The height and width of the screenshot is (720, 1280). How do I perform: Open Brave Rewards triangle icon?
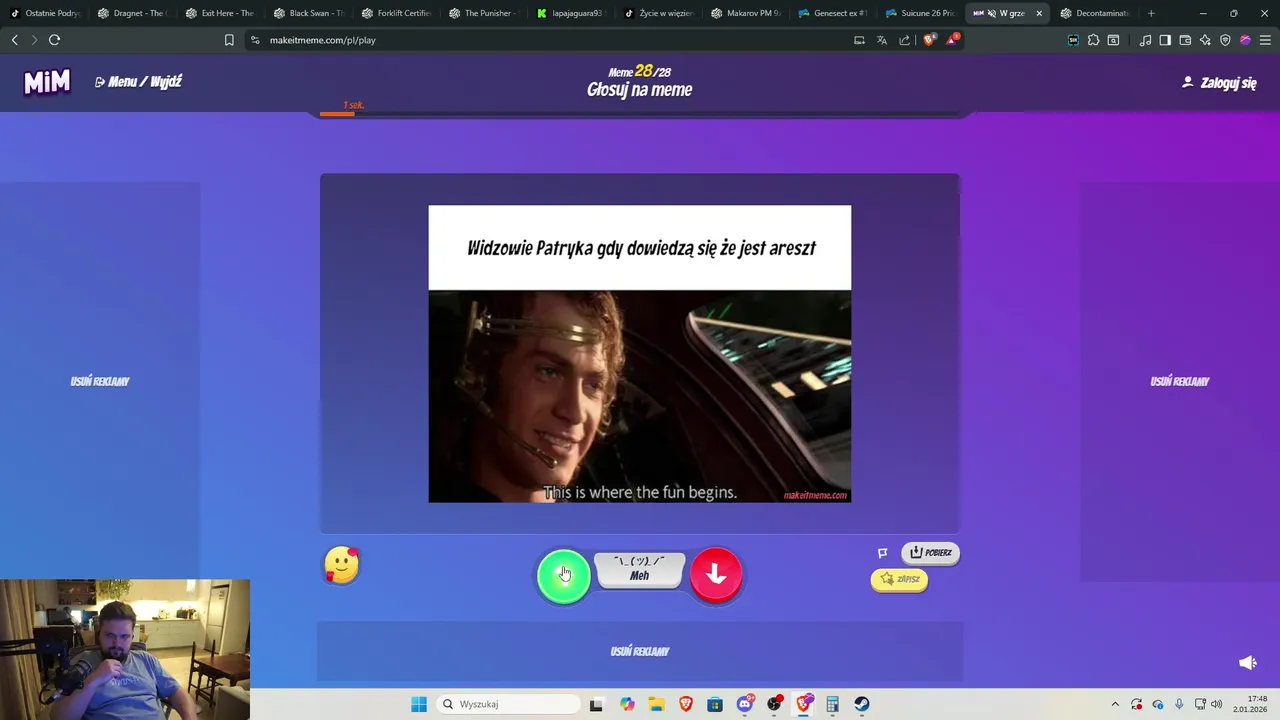click(x=953, y=40)
